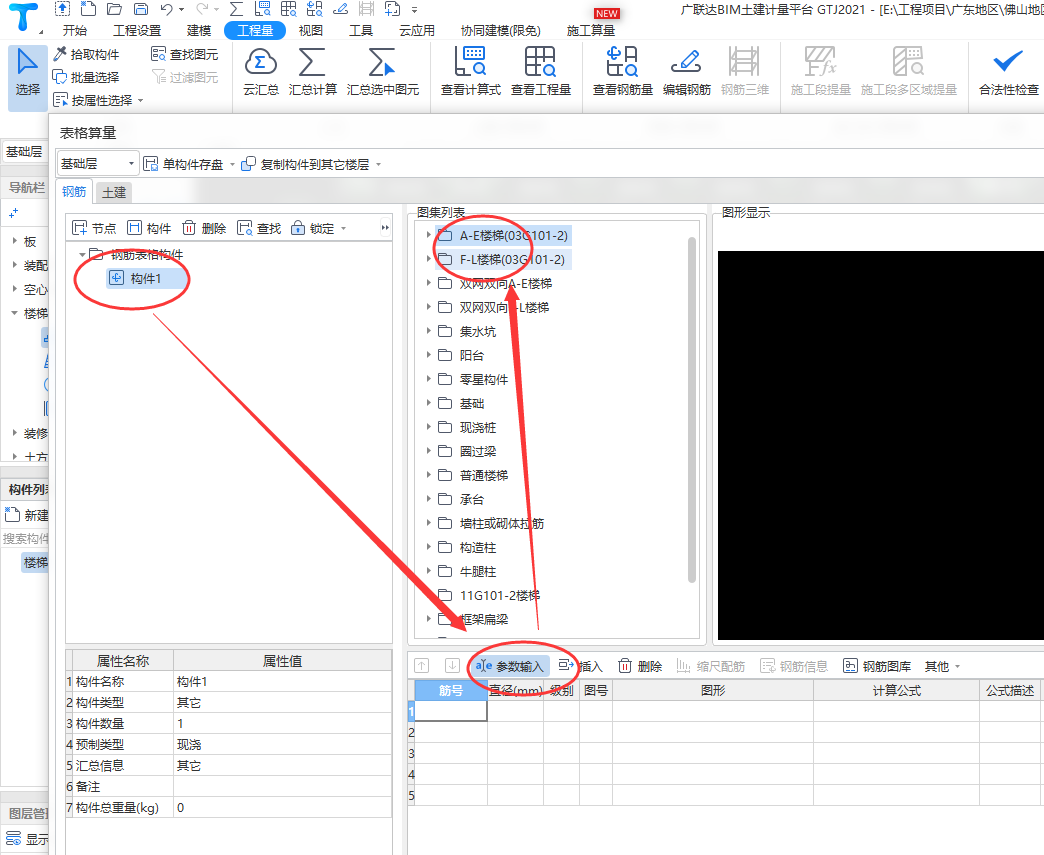Click first 筋号 cell in rebar table
The height and width of the screenshot is (855, 1044).
click(x=451, y=711)
